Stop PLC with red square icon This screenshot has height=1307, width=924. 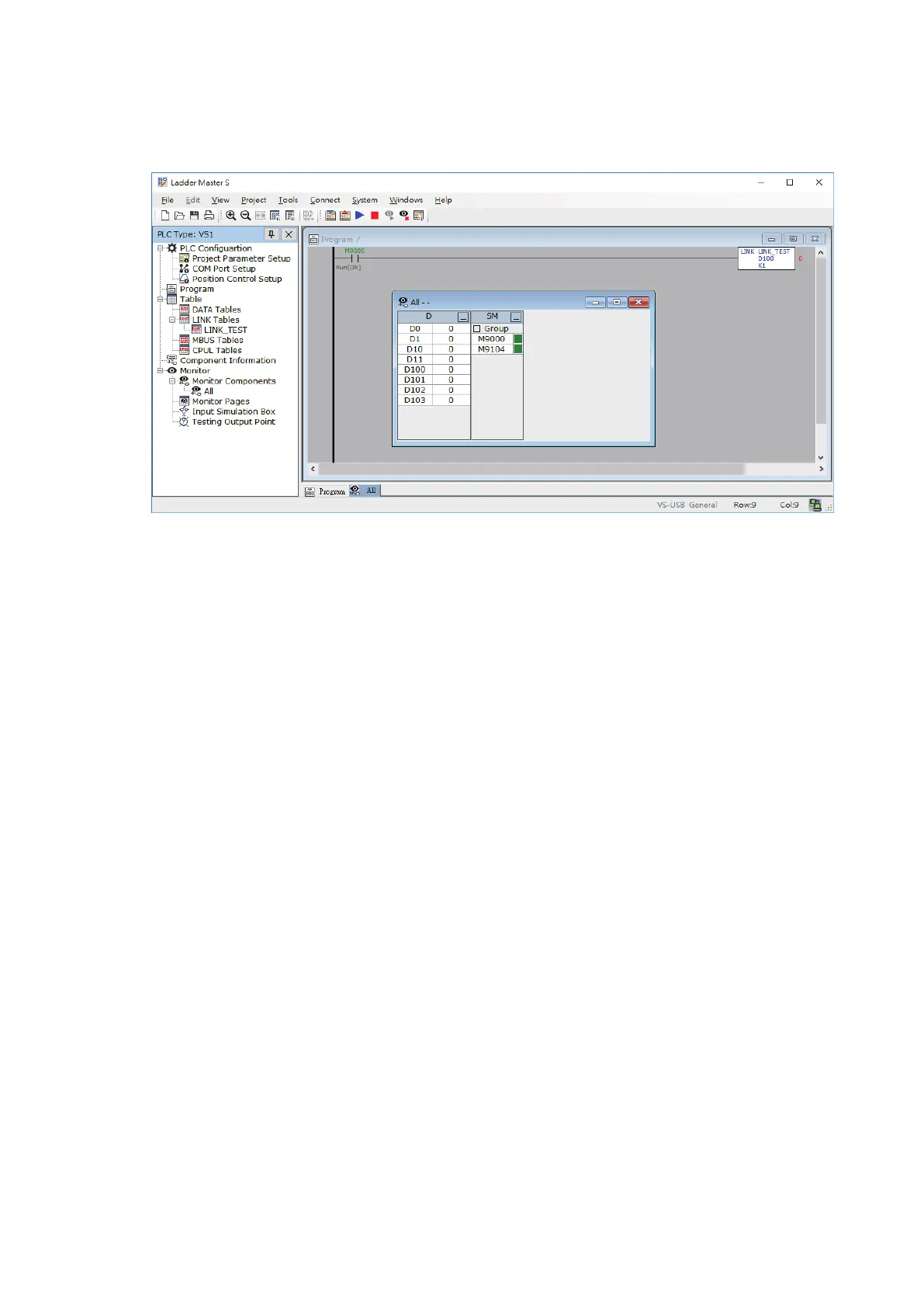click(375, 216)
